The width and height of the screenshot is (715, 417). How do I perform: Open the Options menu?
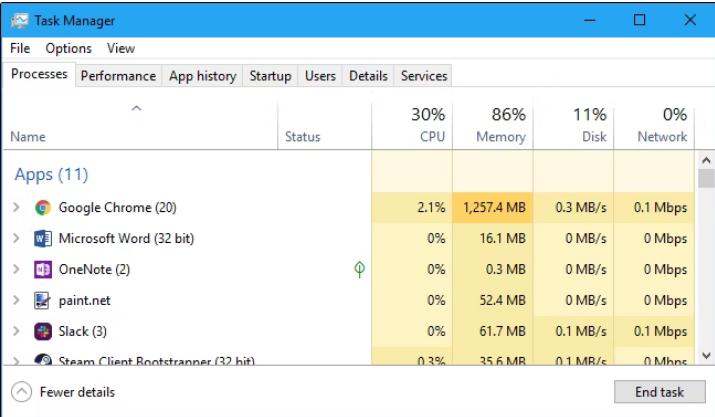click(x=68, y=48)
